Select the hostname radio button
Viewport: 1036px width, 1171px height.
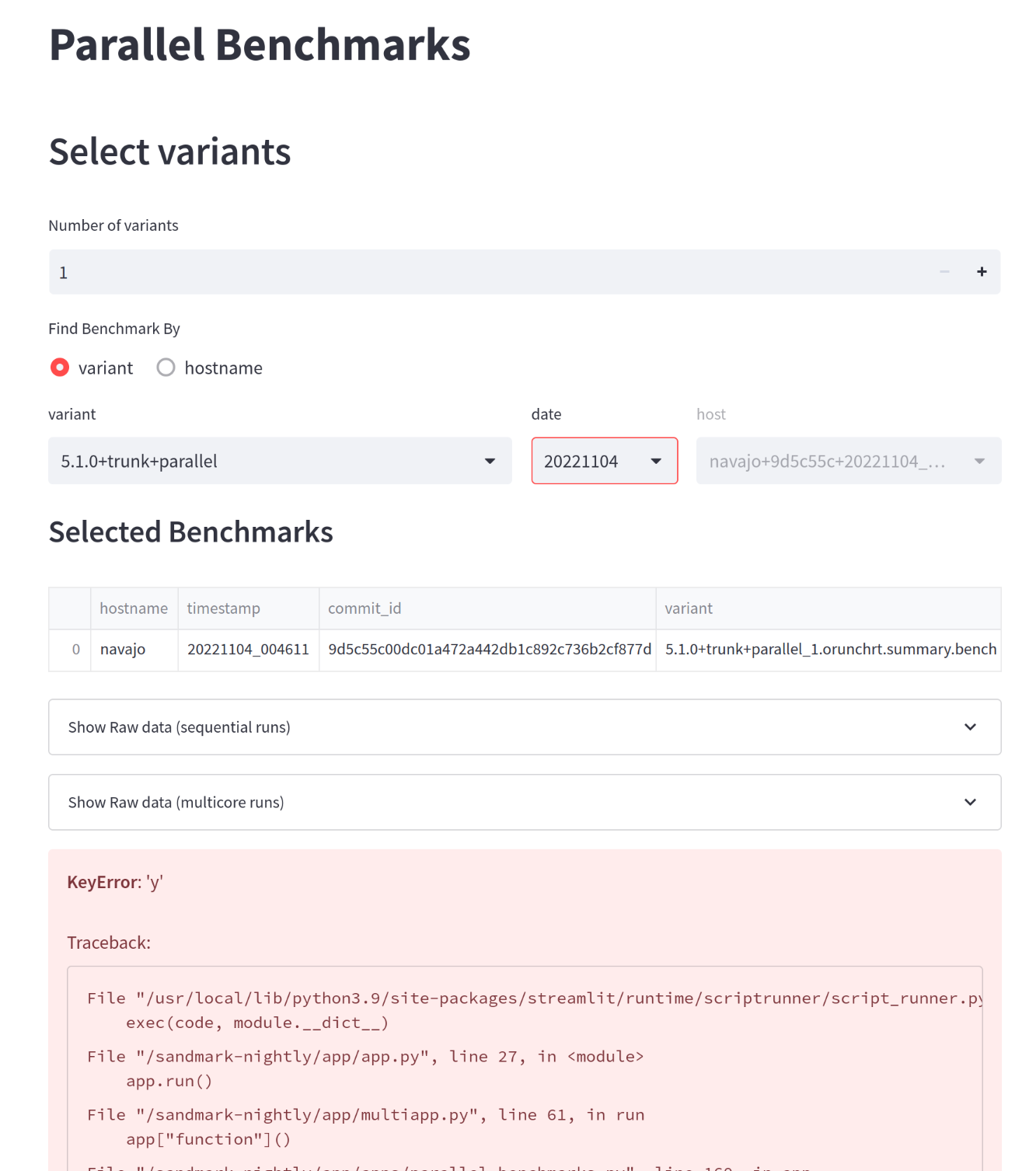pos(166,368)
